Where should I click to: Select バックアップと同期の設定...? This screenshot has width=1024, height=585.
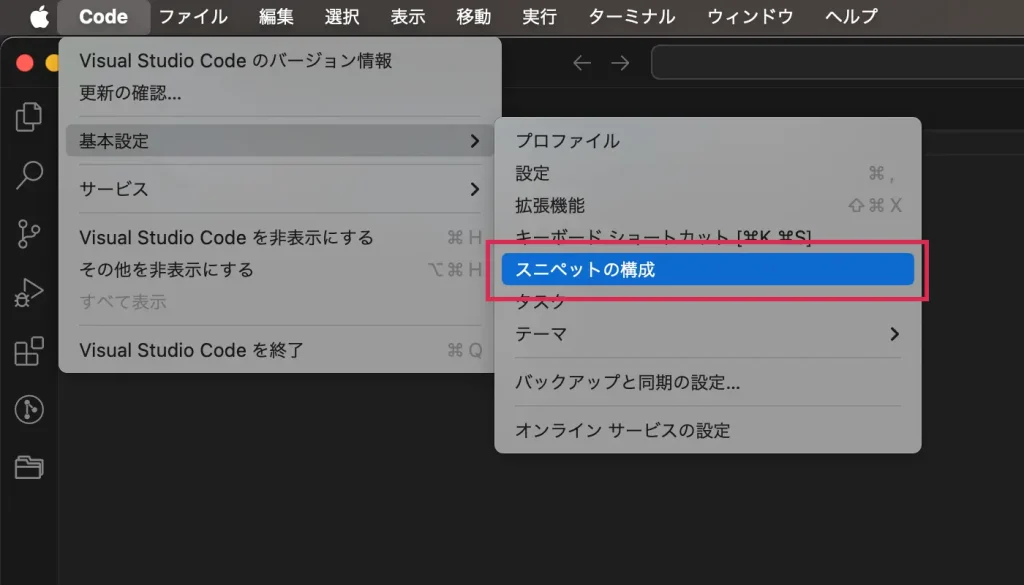tap(708, 382)
